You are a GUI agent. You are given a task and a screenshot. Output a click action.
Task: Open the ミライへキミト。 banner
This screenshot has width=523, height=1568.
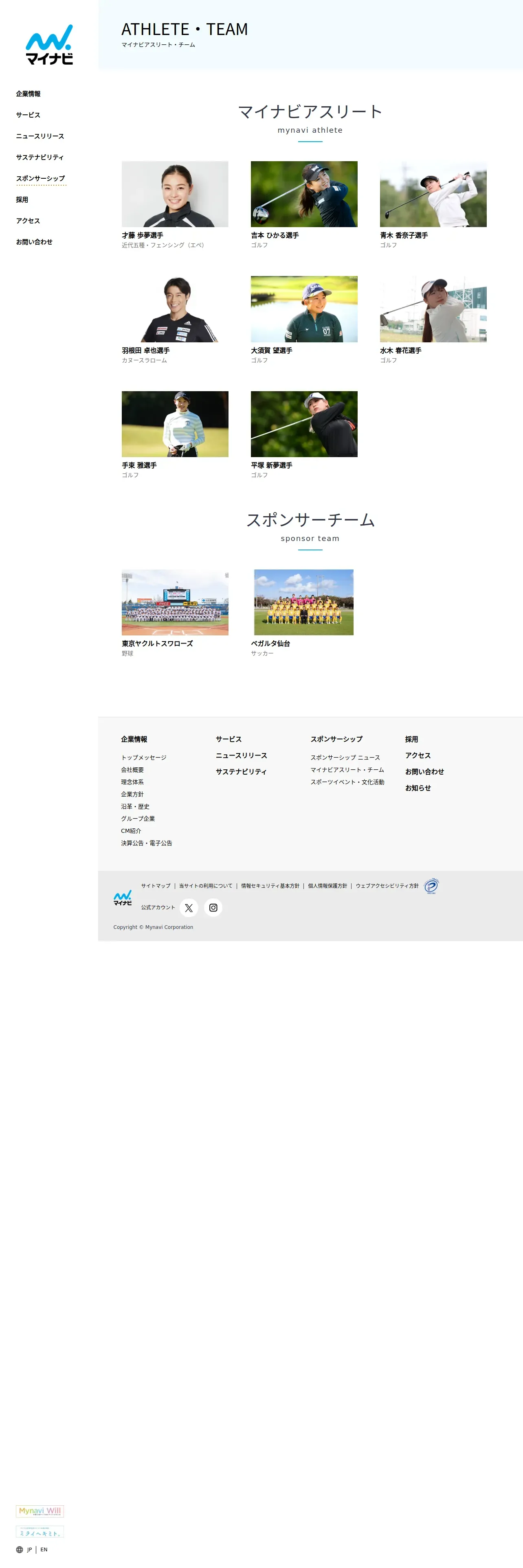pyautogui.click(x=40, y=1531)
